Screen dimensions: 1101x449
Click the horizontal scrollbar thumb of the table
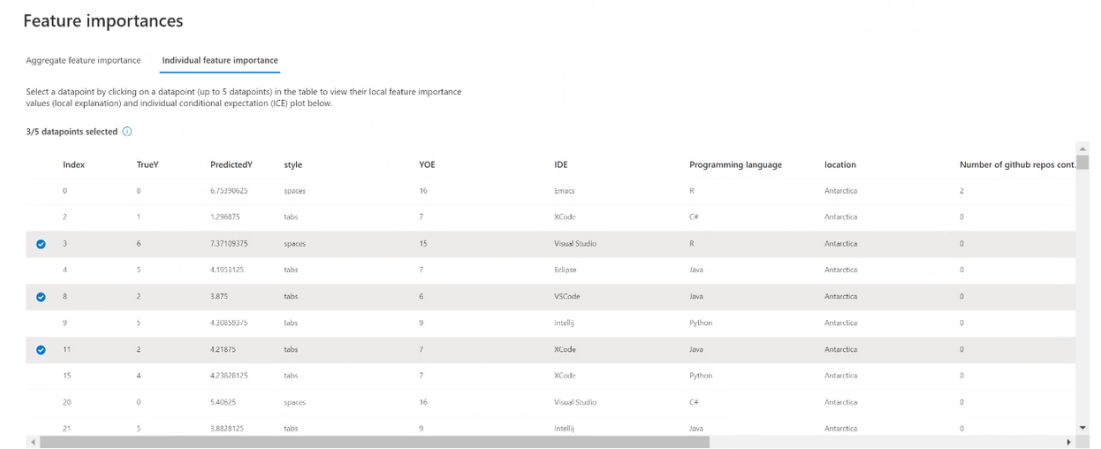[370, 441]
